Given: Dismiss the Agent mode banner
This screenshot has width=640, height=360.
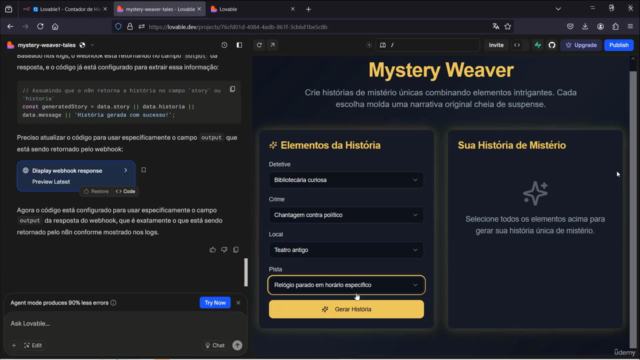Looking at the screenshot, I should (238, 303).
